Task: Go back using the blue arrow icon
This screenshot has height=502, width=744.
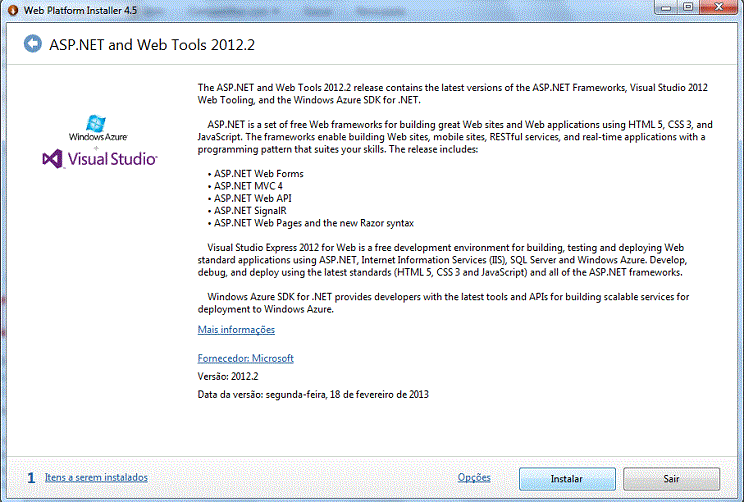Action: pos(33,44)
